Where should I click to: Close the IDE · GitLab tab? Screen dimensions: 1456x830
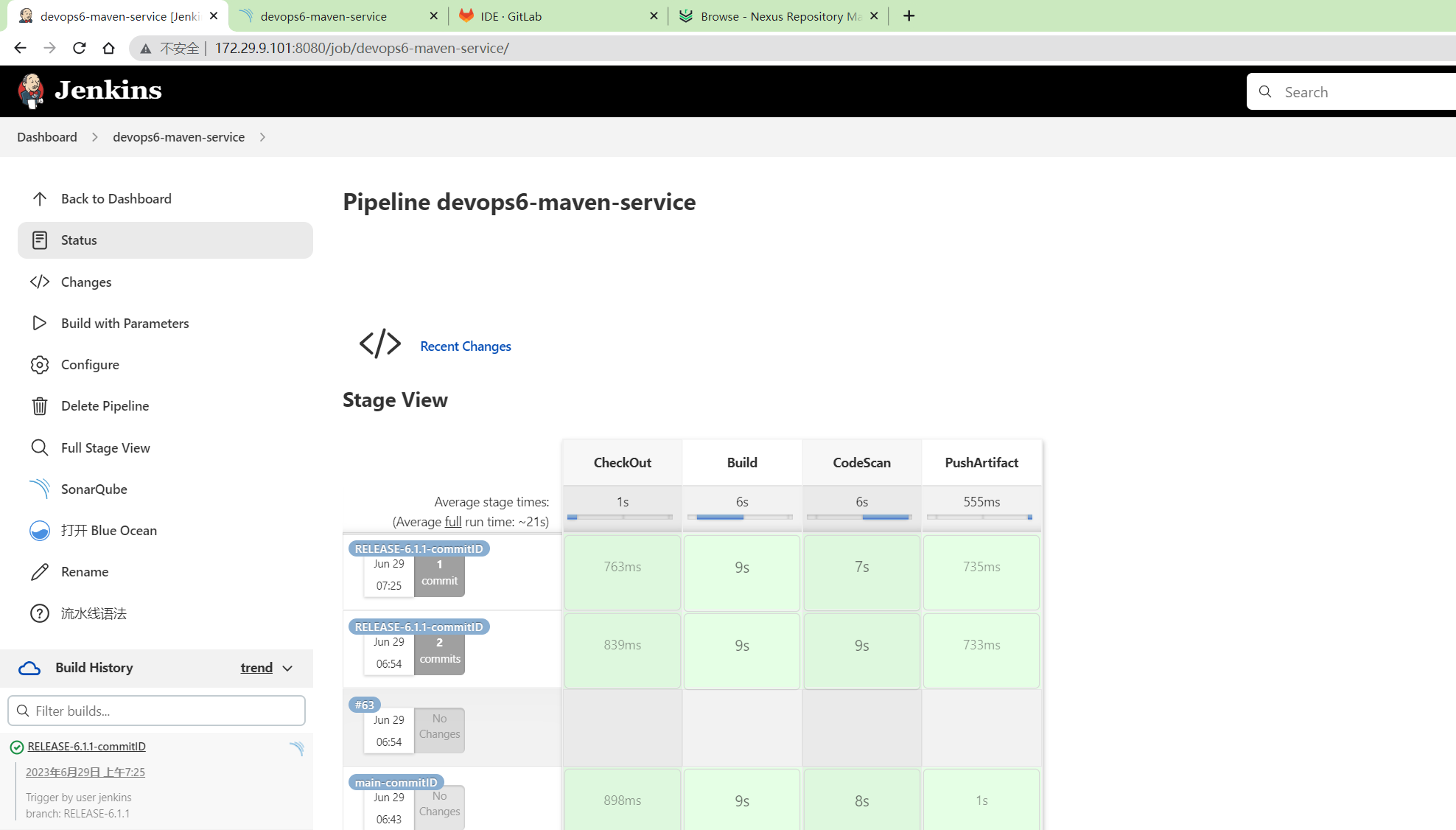(x=654, y=16)
